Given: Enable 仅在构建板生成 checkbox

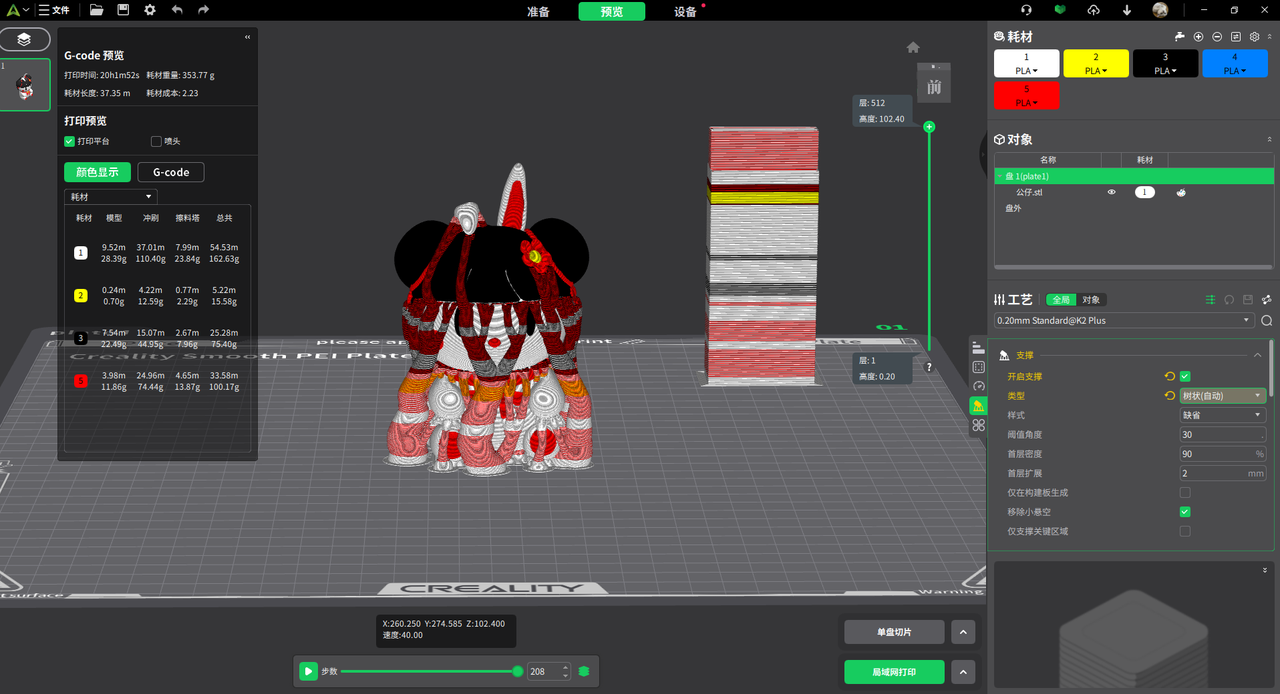Looking at the screenshot, I should coord(1185,493).
